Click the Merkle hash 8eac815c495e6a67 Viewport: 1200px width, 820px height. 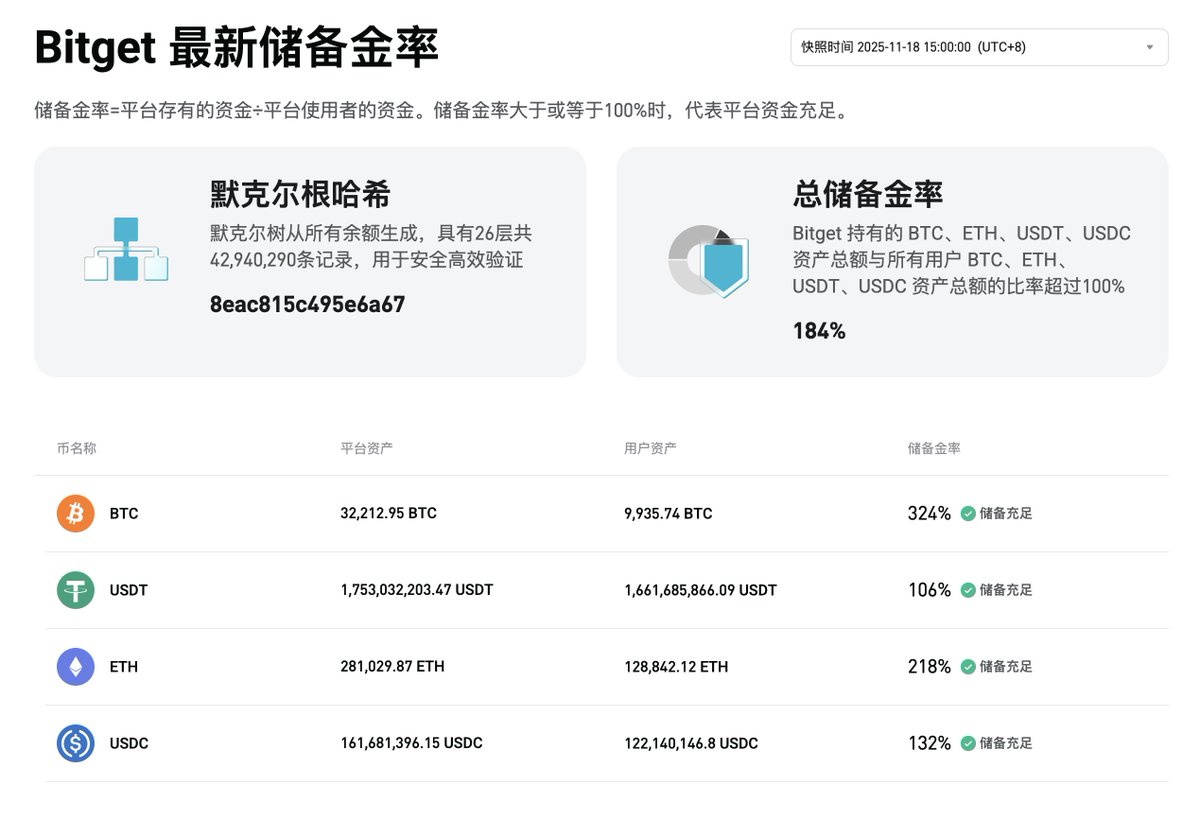tap(307, 305)
